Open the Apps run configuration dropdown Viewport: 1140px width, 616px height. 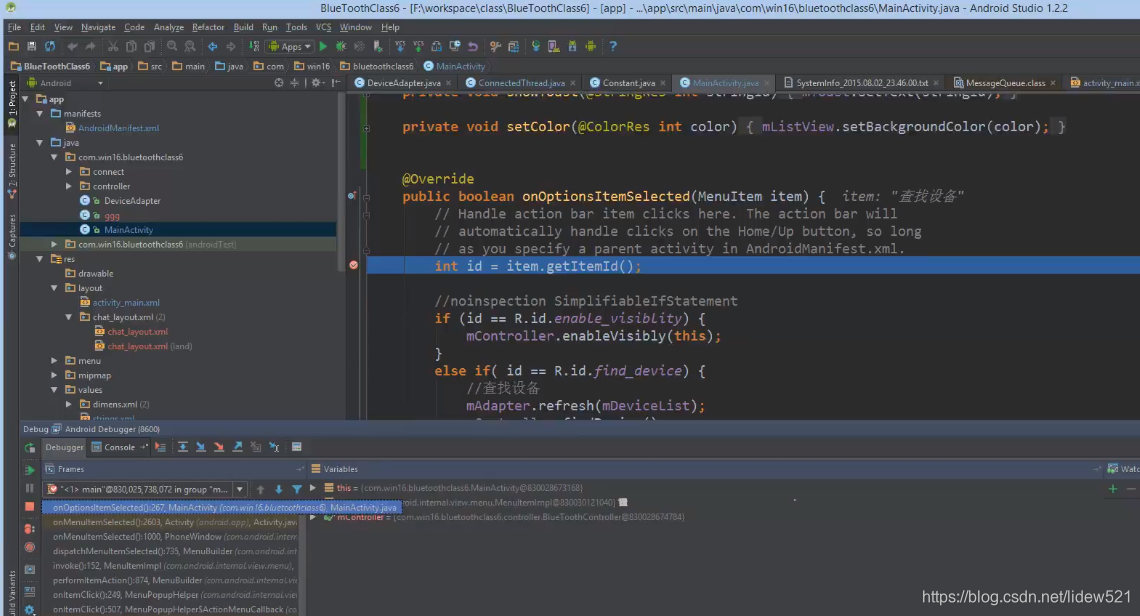290,47
